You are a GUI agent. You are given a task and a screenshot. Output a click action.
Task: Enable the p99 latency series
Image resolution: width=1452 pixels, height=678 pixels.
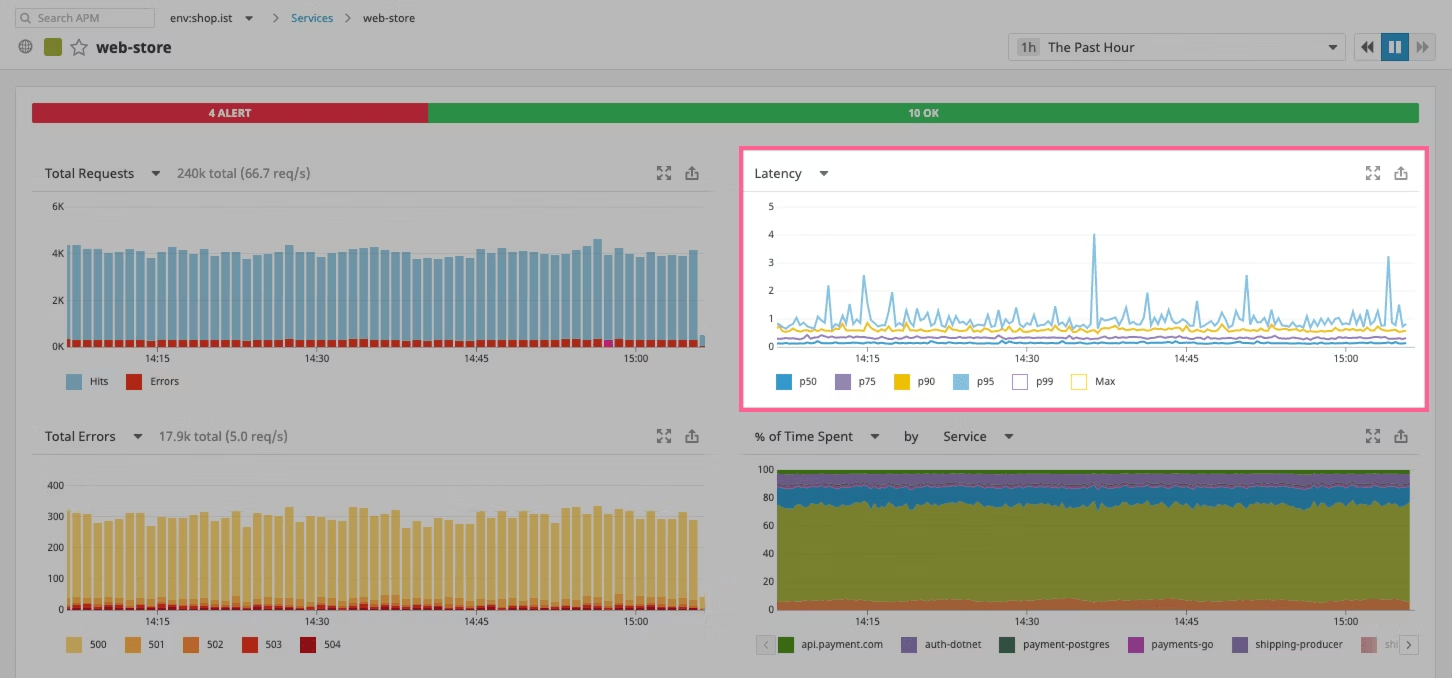[x=1033, y=381]
